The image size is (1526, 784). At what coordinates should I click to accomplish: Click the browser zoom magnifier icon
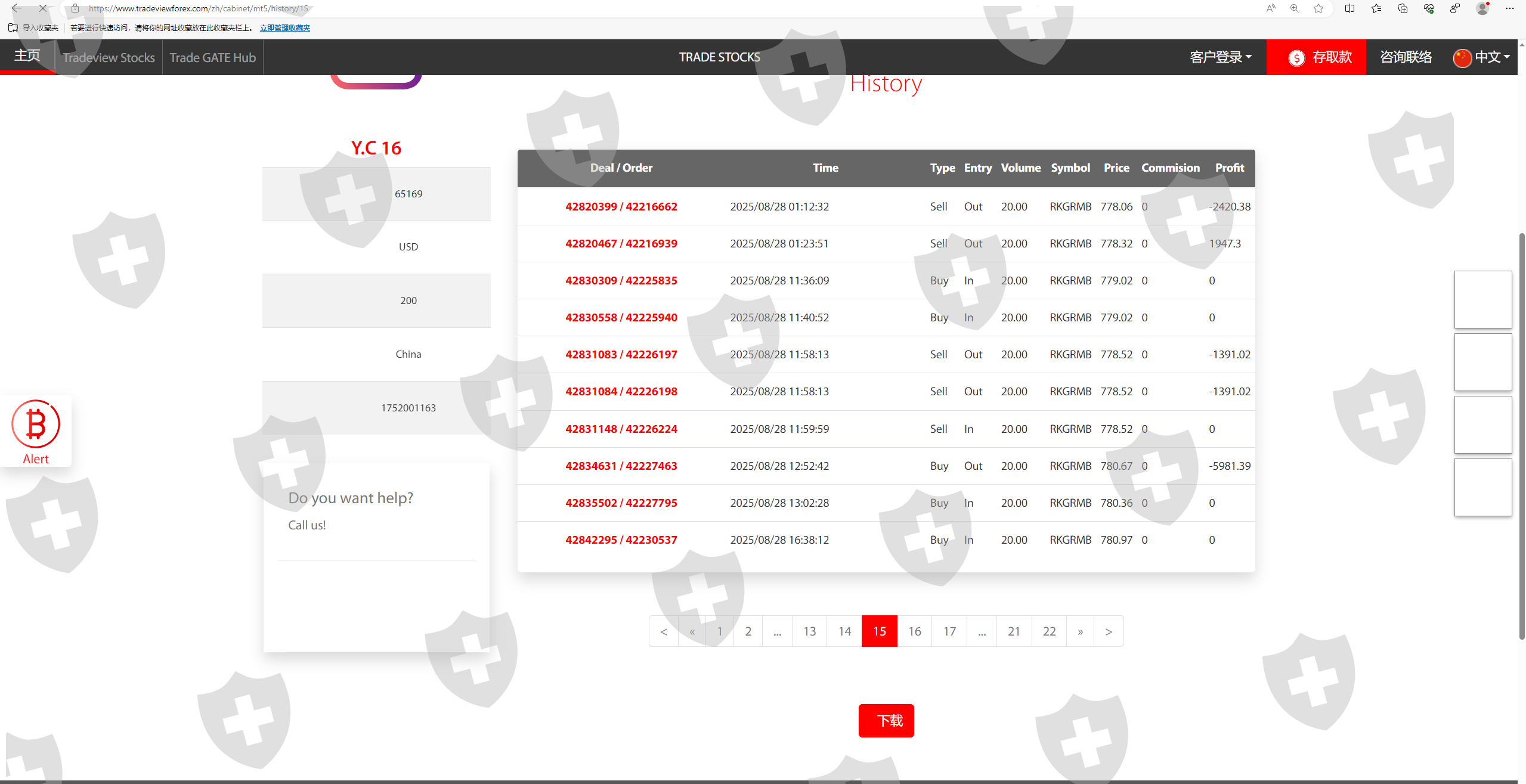(1295, 8)
